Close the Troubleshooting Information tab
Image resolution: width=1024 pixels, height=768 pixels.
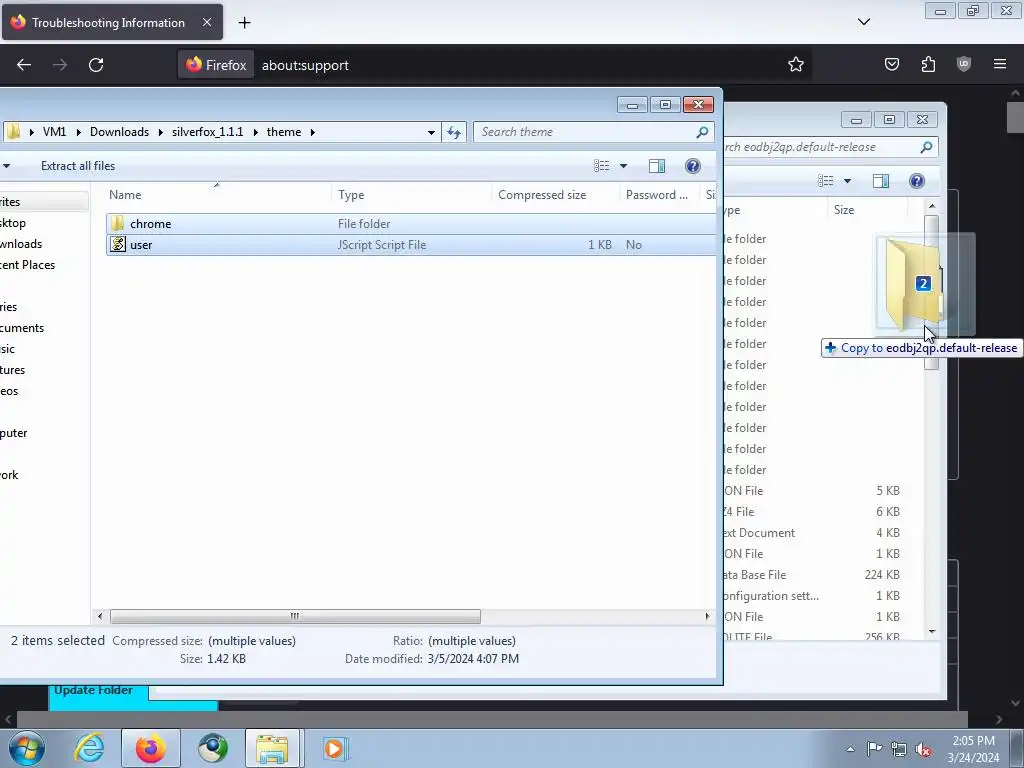pos(206,22)
